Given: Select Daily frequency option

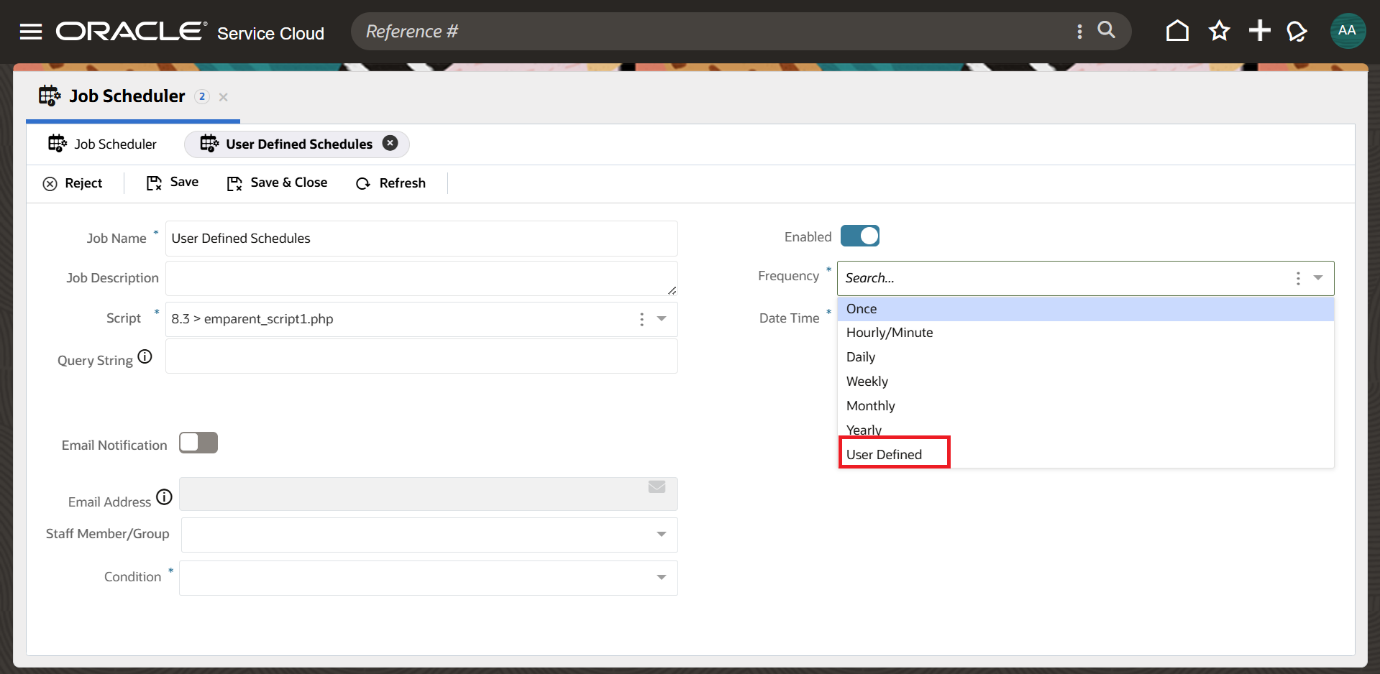Looking at the screenshot, I should 1086,357.
